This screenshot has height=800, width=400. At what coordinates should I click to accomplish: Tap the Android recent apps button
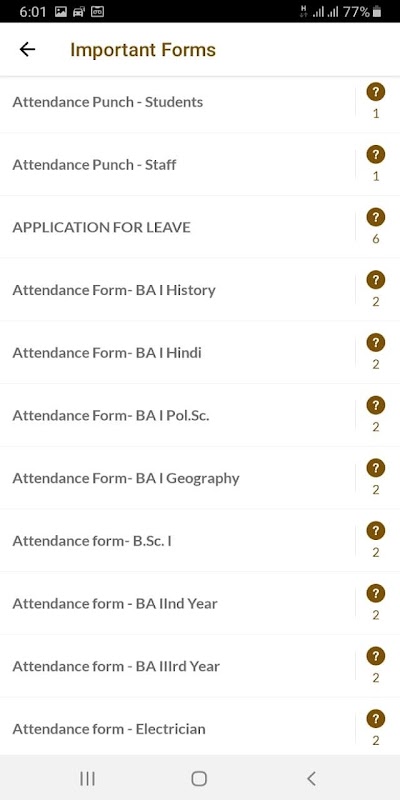click(x=87, y=779)
